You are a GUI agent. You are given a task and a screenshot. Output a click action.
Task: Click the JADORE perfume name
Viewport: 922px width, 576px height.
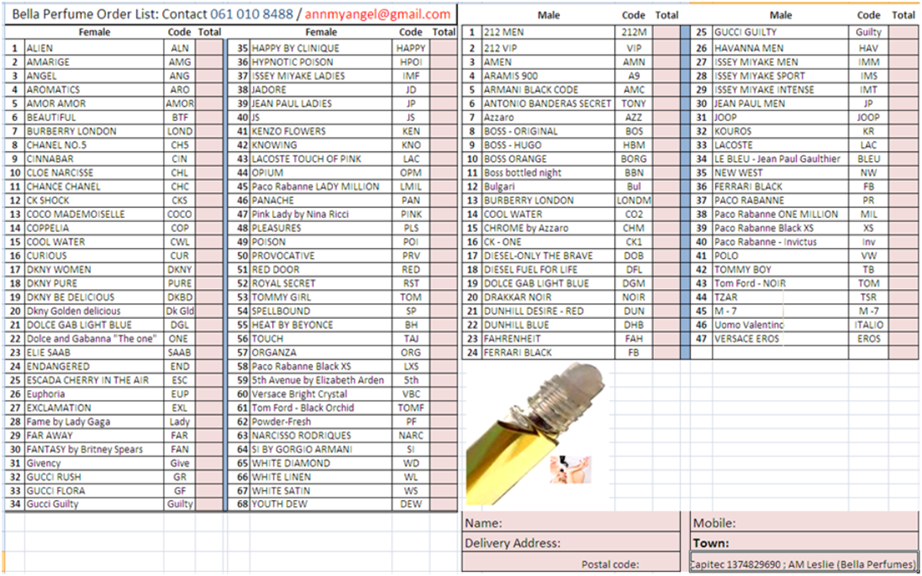pyautogui.click(x=269, y=90)
